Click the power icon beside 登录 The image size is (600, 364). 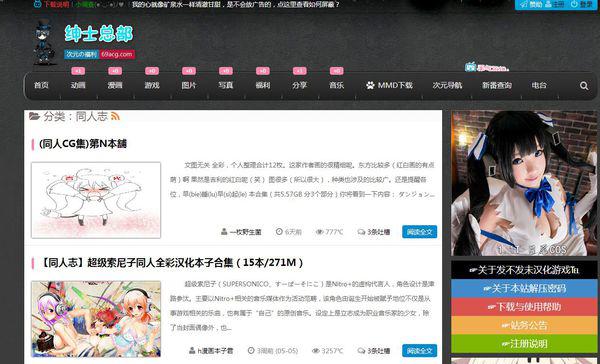point(574,4)
